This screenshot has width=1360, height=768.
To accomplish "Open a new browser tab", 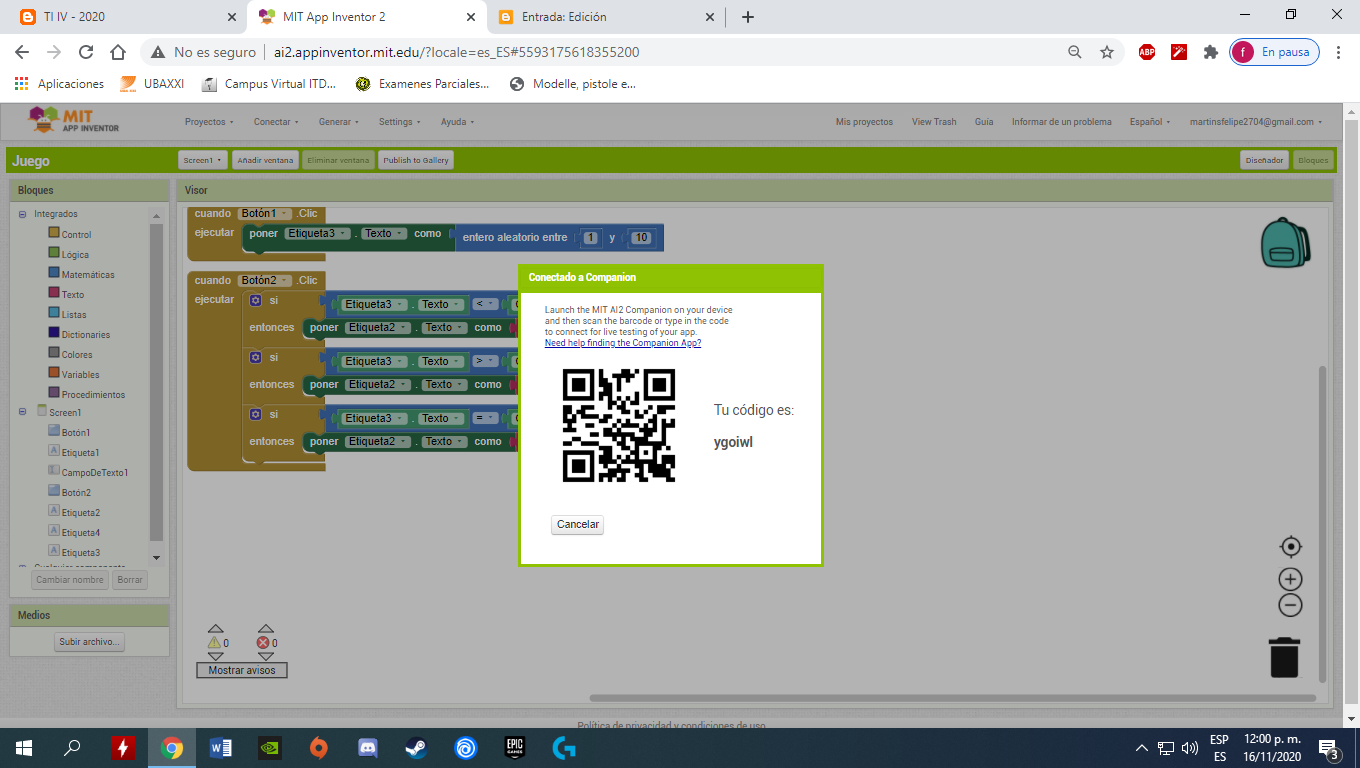I will tap(747, 17).
